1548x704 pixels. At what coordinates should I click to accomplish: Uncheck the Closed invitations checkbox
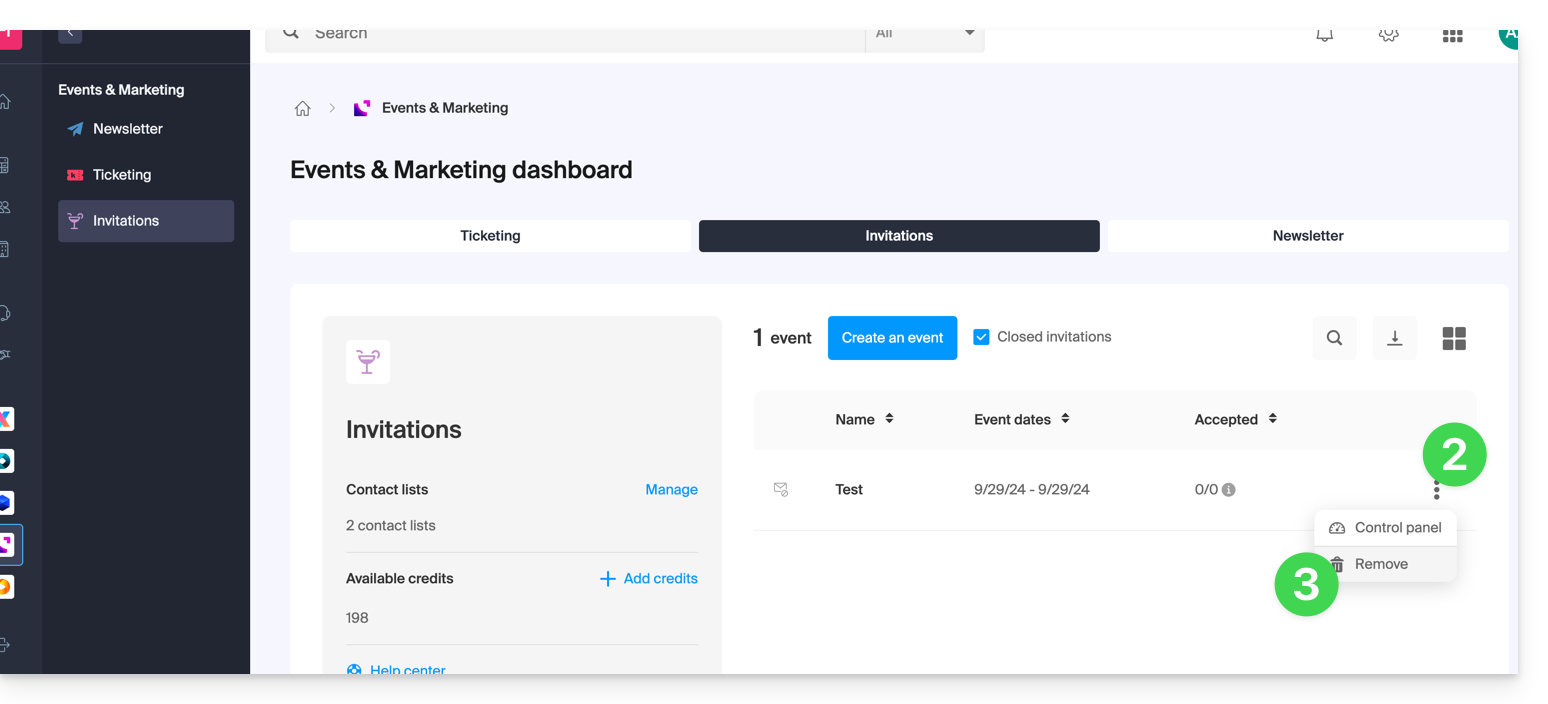tap(981, 337)
